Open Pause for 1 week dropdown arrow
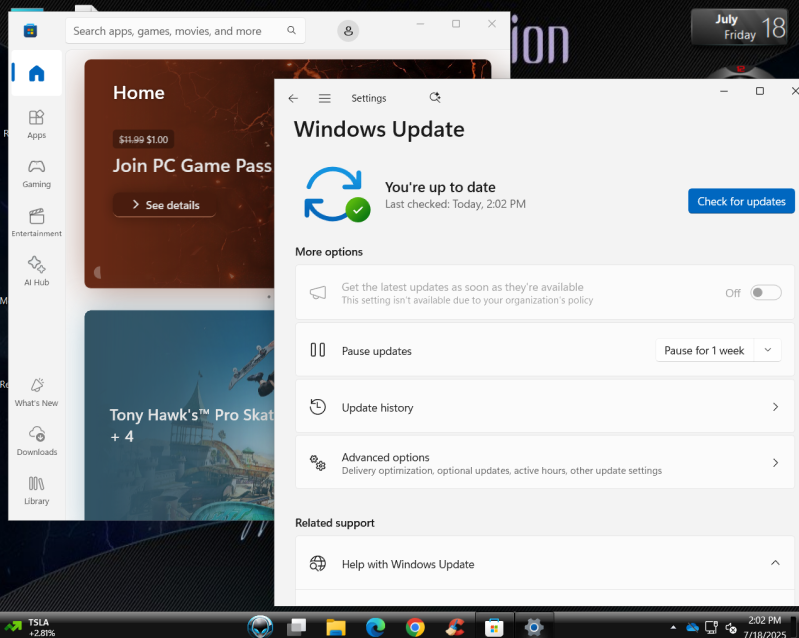Screen dimensions: 799x638 coord(768,350)
